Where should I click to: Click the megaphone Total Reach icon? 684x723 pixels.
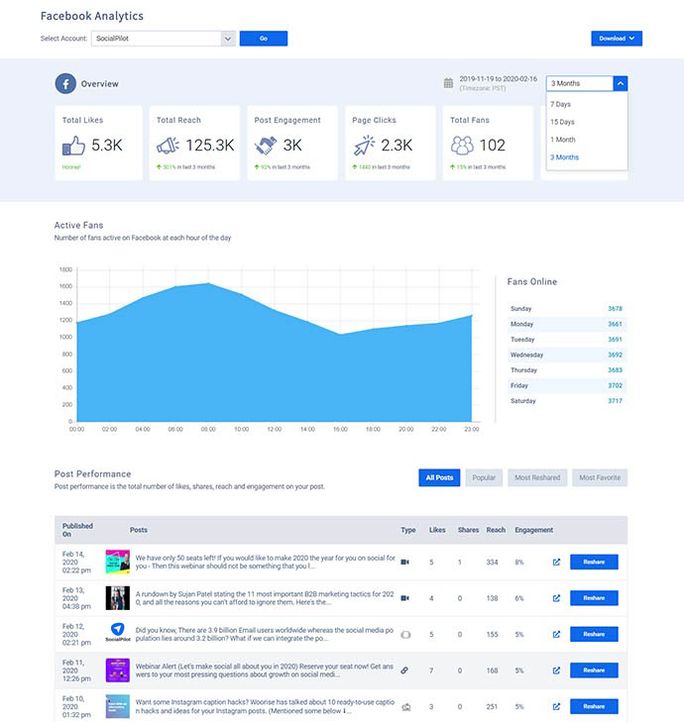[168, 145]
